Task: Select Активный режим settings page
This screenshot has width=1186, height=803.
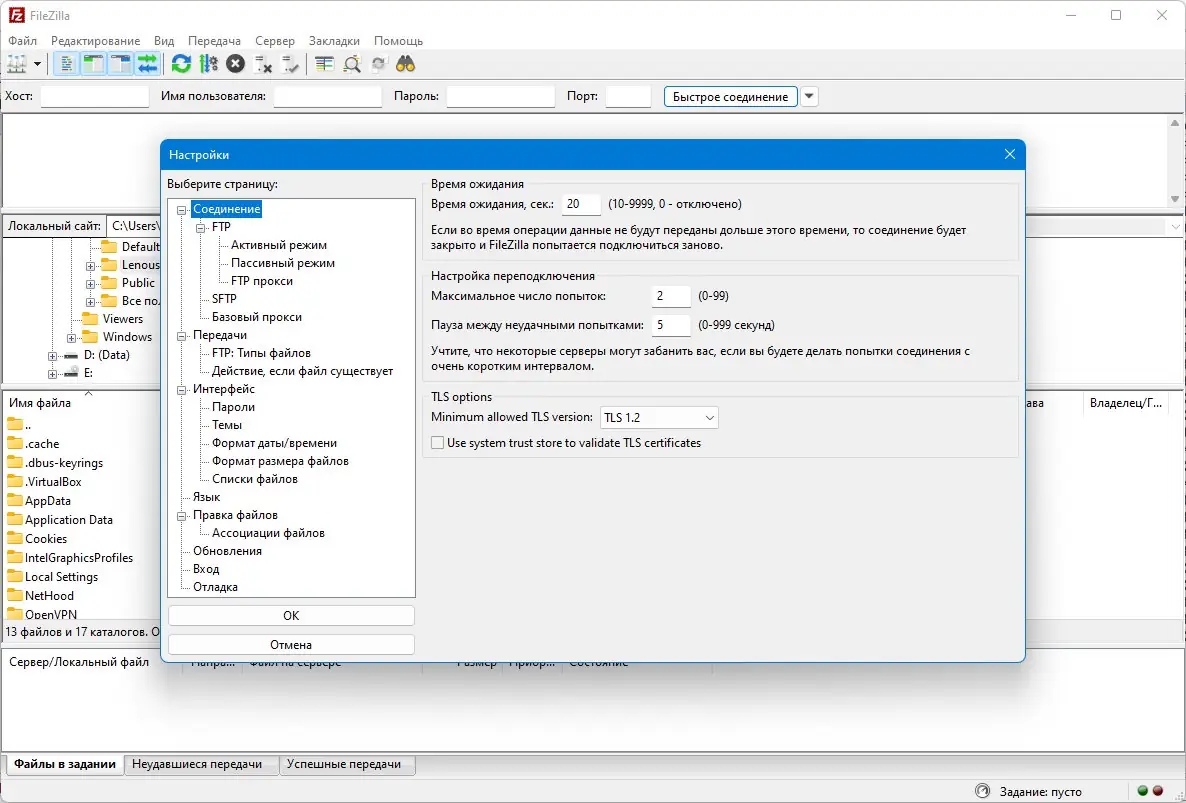Action: pyautogui.click(x=279, y=245)
